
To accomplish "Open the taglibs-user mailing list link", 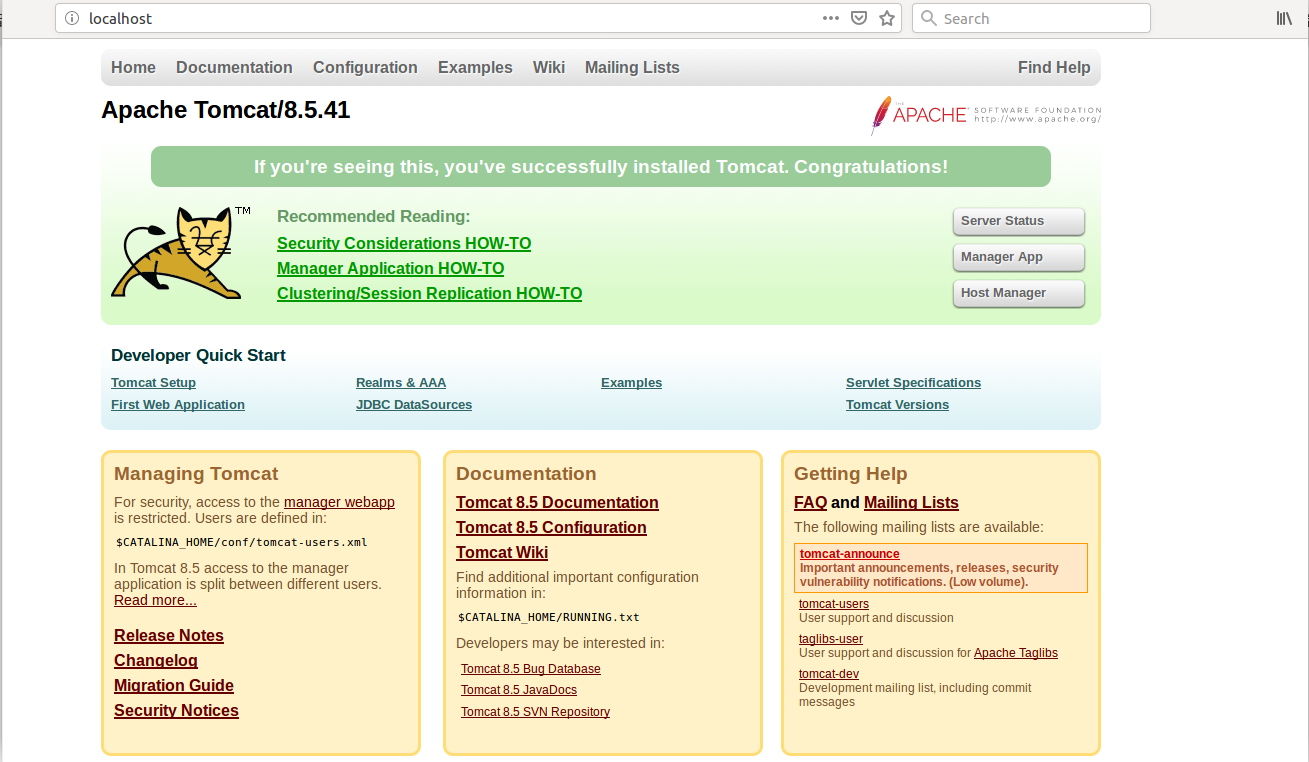I will [831, 639].
